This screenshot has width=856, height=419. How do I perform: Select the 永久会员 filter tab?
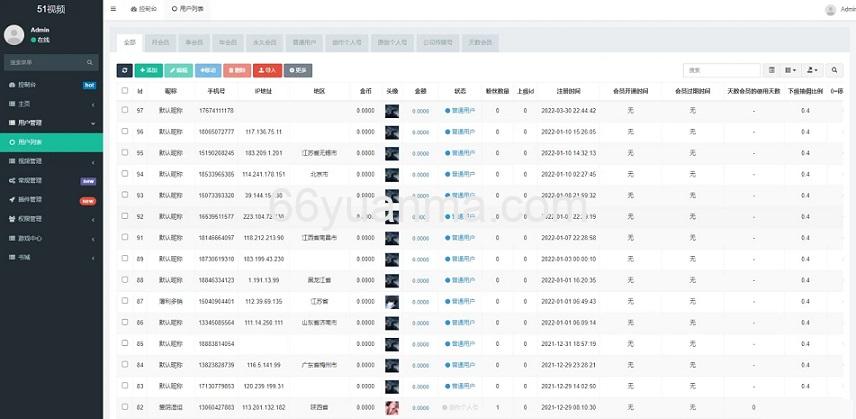pyautogui.click(x=265, y=43)
